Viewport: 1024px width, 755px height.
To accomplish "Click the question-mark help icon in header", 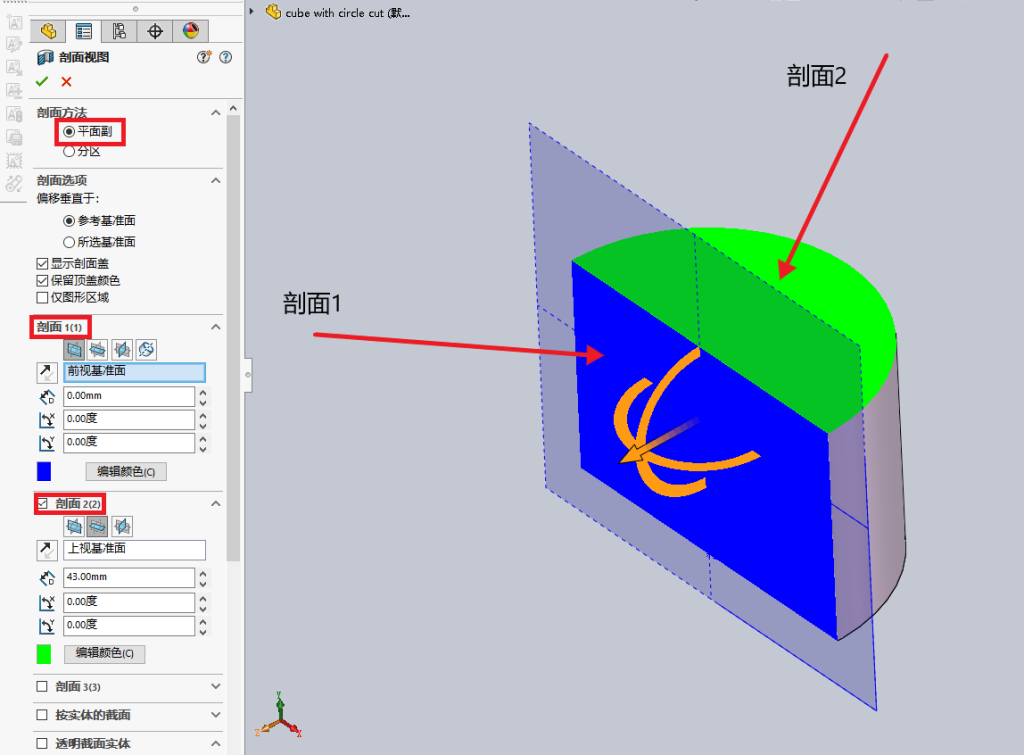I will [225, 57].
